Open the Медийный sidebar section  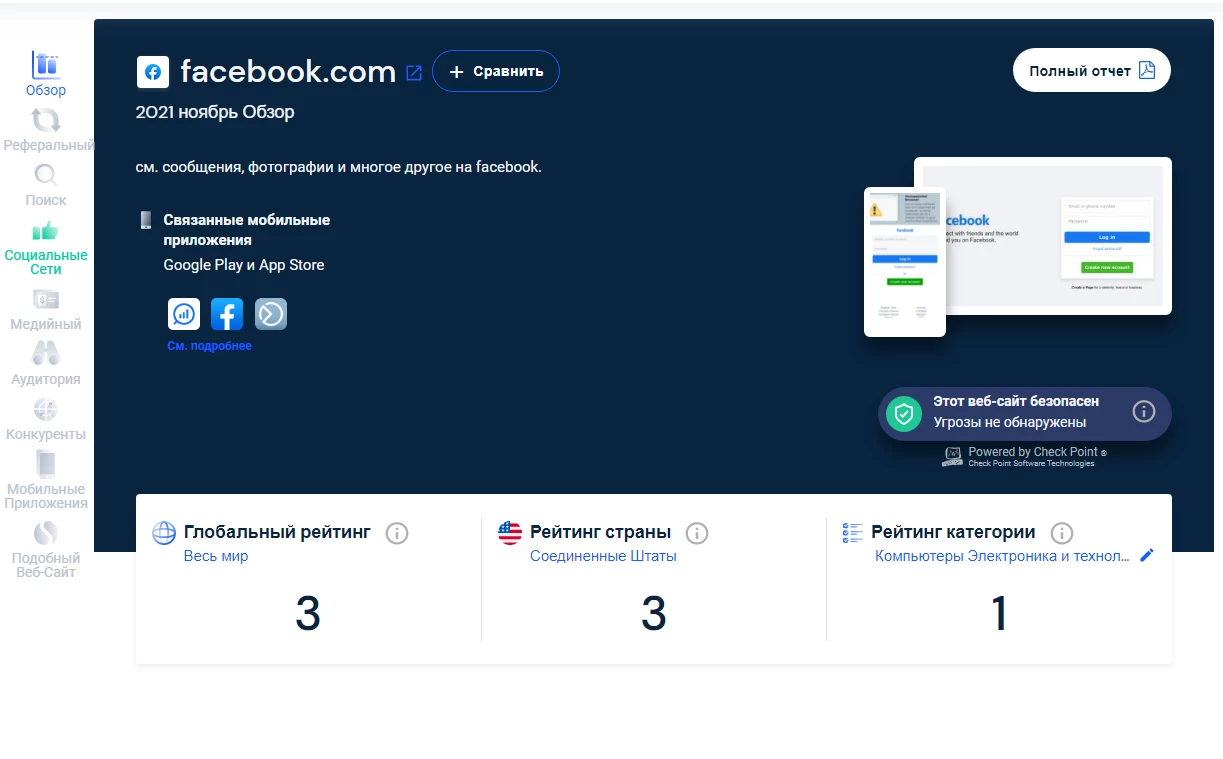(46, 309)
